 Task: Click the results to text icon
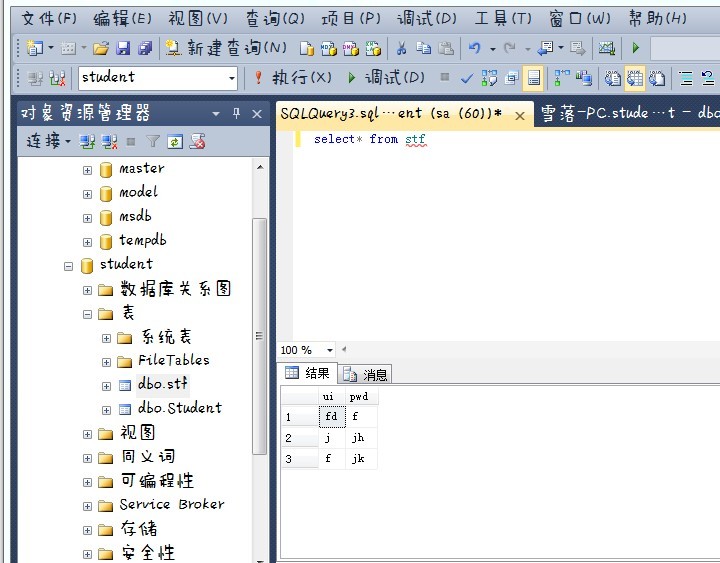click(x=613, y=78)
